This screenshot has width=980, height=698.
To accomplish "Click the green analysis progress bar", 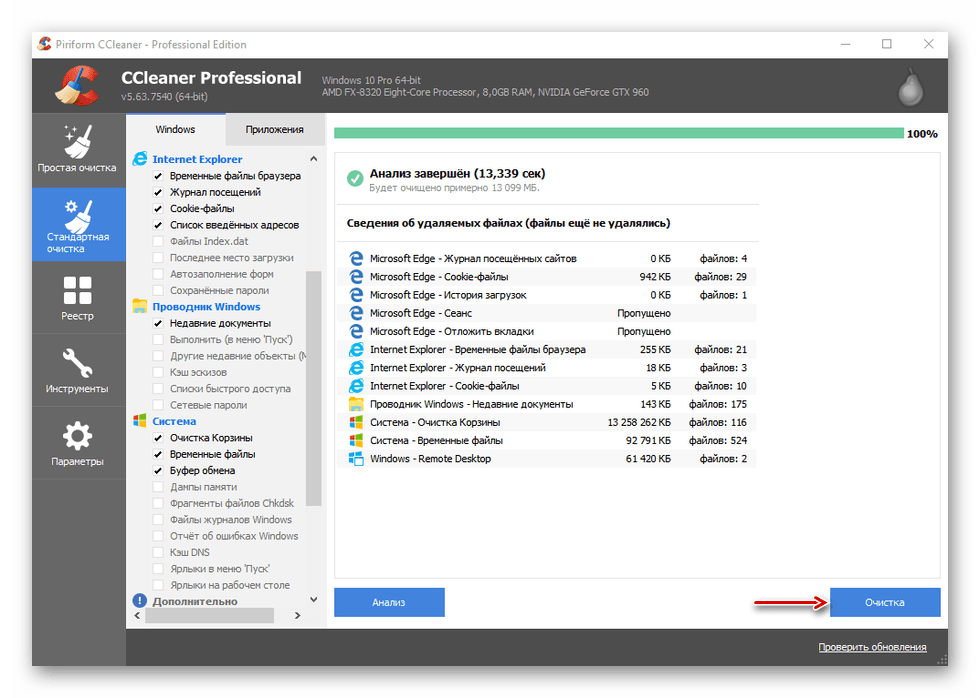I will (619, 133).
